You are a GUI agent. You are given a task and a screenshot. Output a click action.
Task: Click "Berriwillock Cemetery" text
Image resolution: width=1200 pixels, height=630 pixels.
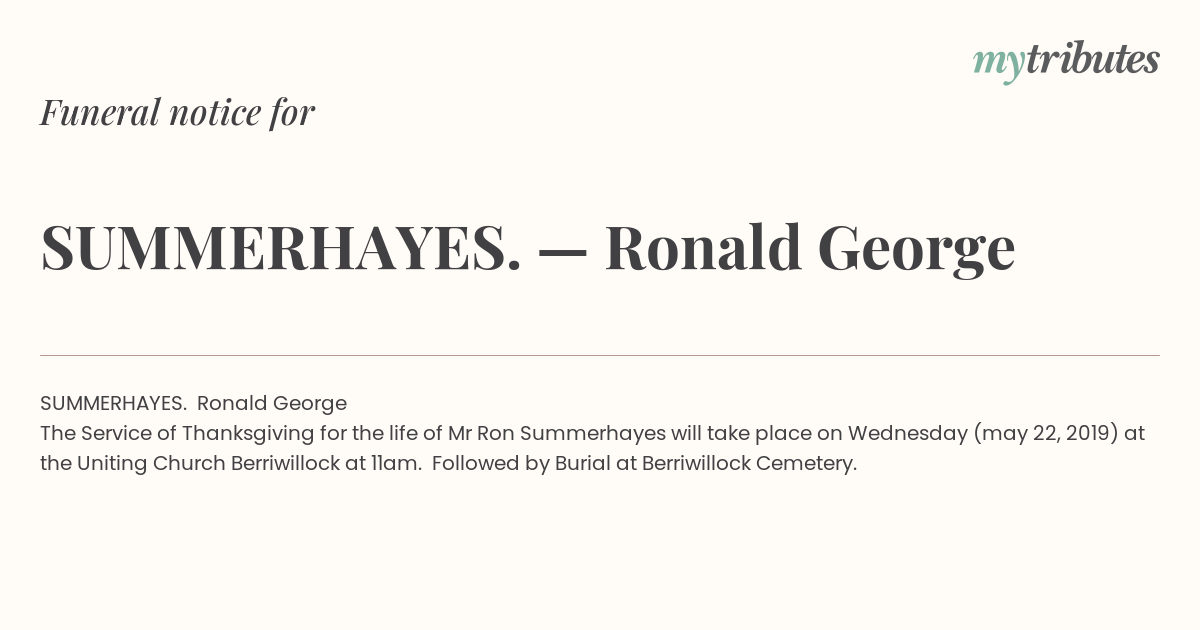[x=747, y=463]
